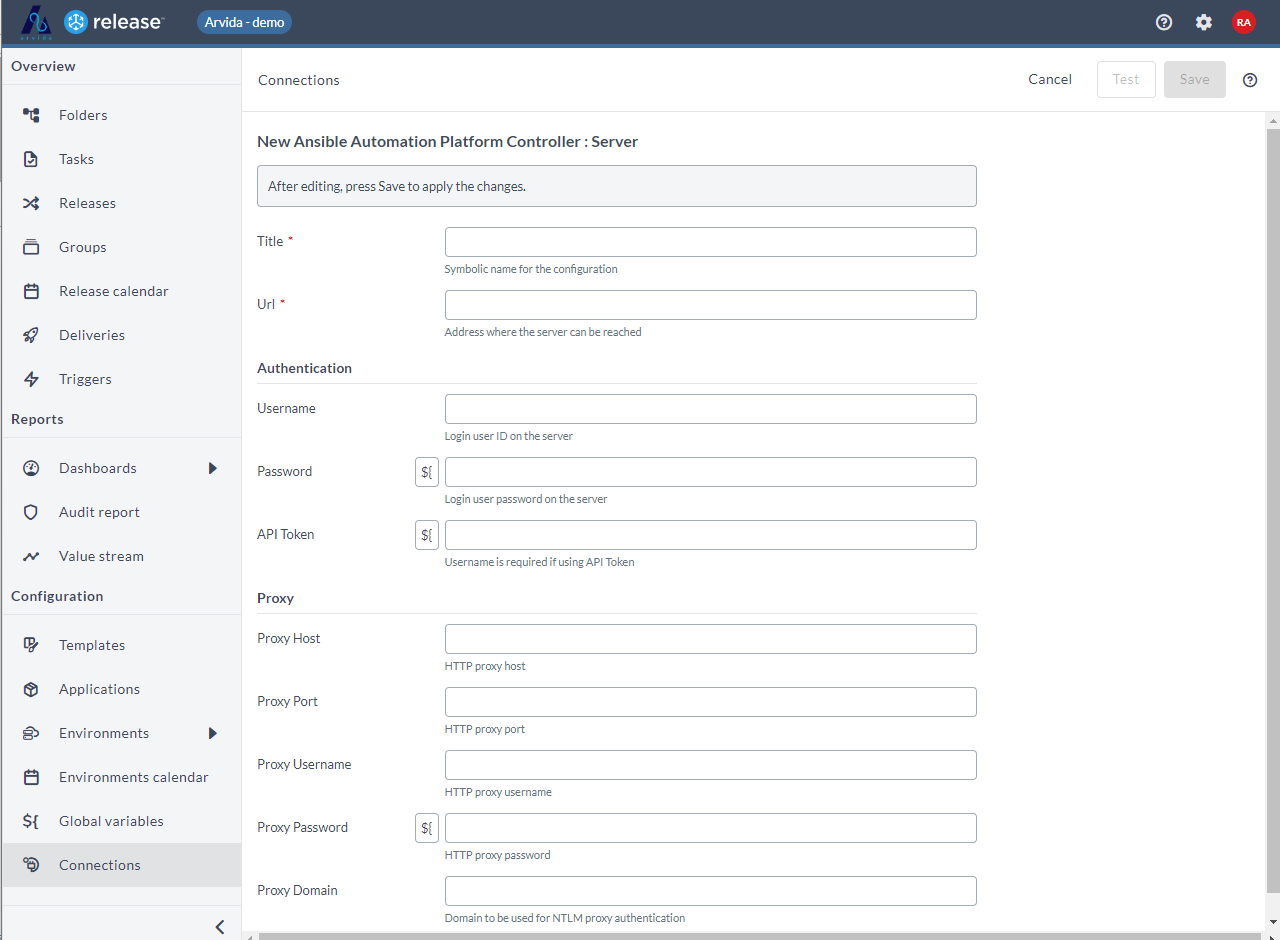Click the Arvida - demo workspace badge
This screenshot has width=1280, height=940.
(244, 21)
